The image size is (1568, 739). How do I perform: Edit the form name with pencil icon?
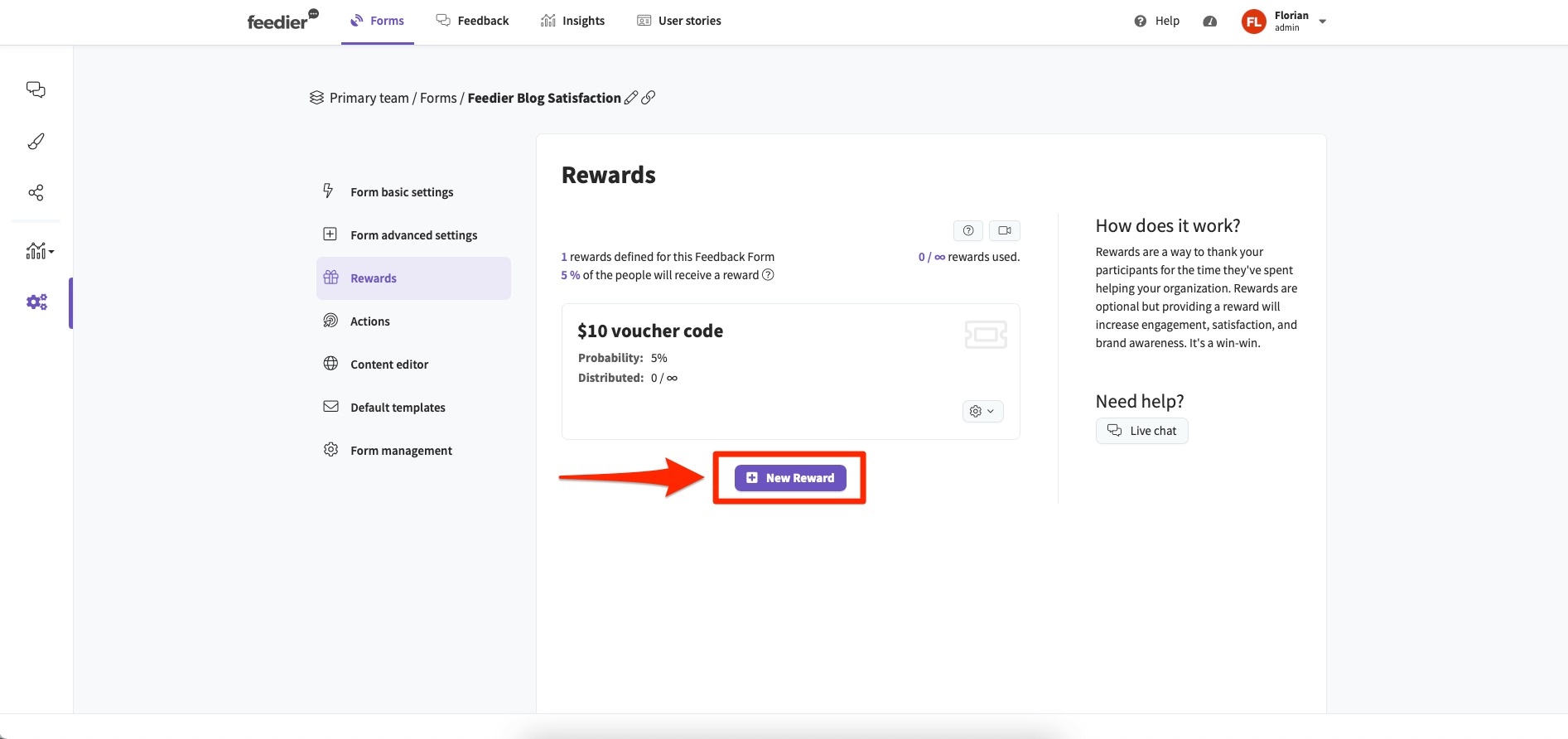(631, 98)
